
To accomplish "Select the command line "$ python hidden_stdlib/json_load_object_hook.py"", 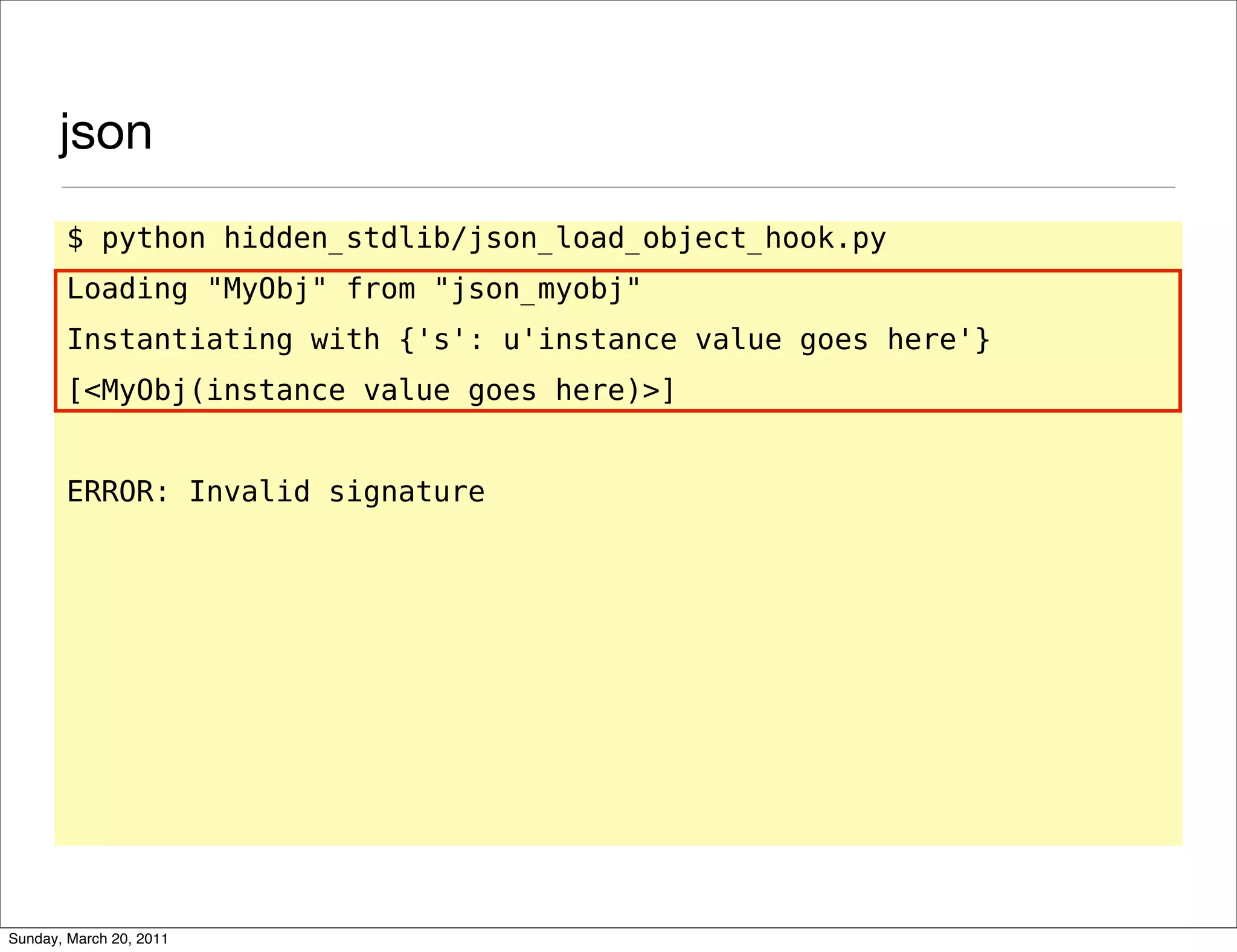I will click(477, 239).
